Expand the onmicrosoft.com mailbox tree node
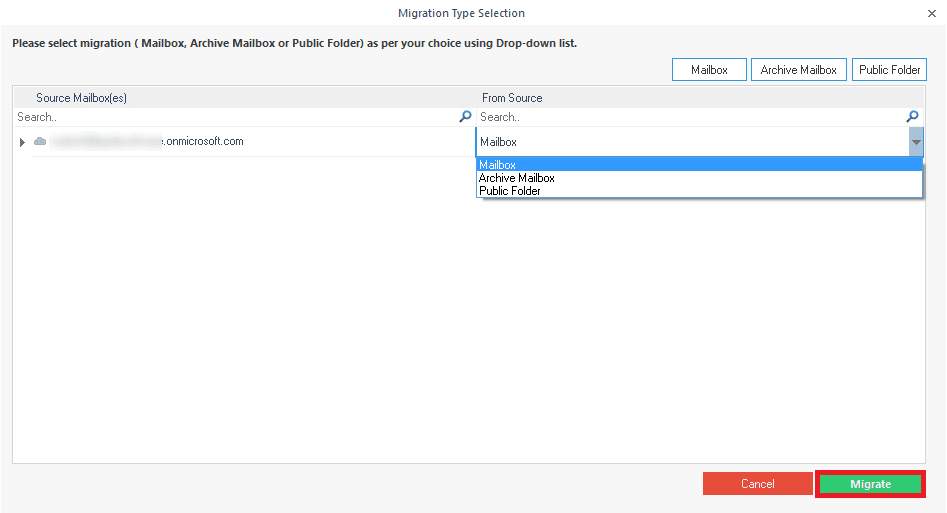 coord(22,143)
